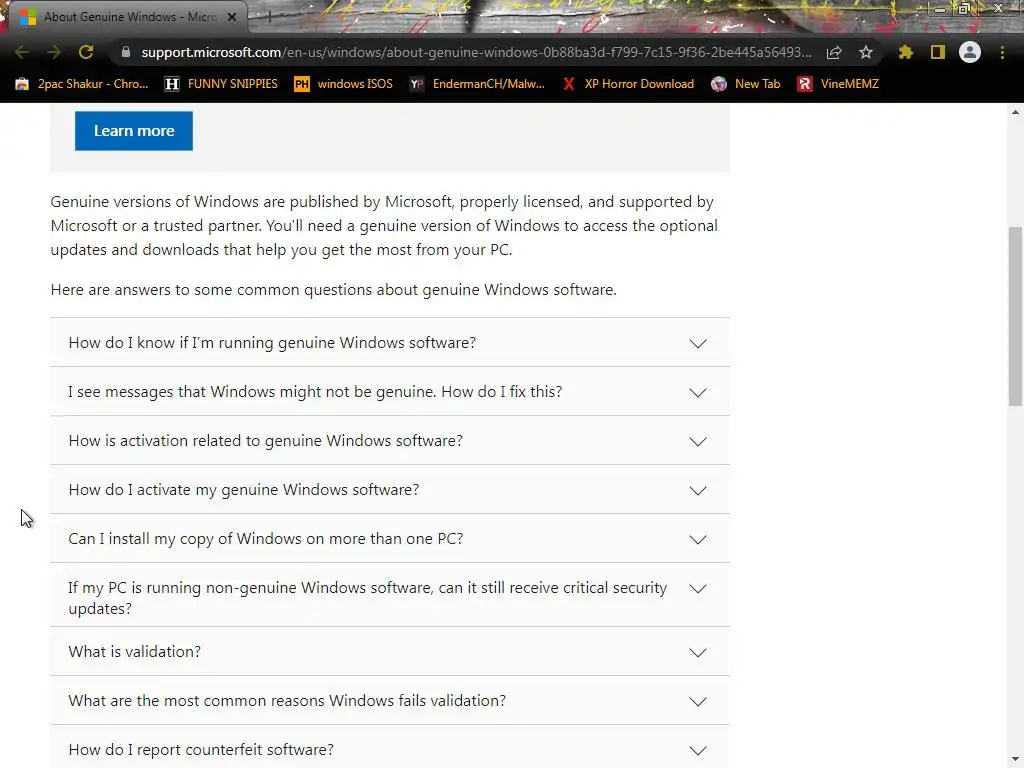Image resolution: width=1024 pixels, height=768 pixels.
Task: Click "How do I activate my genuine Windows software?"
Action: [244, 490]
